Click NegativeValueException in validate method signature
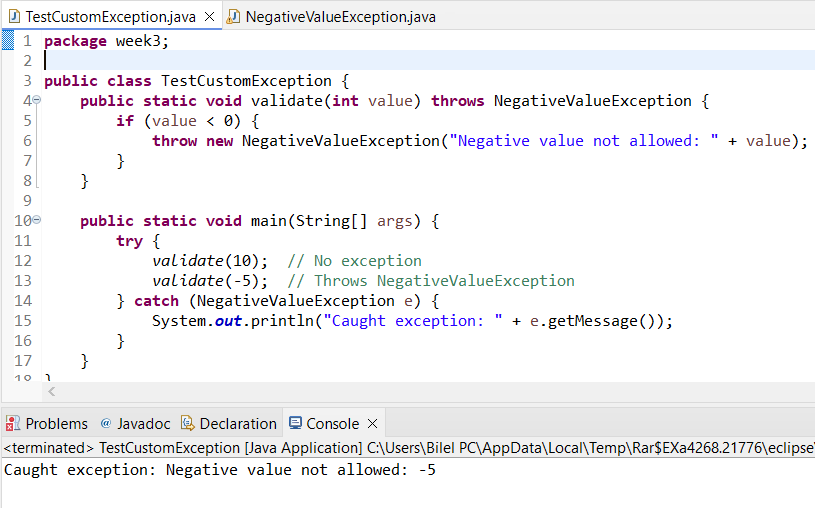The width and height of the screenshot is (815, 508). click(593, 101)
